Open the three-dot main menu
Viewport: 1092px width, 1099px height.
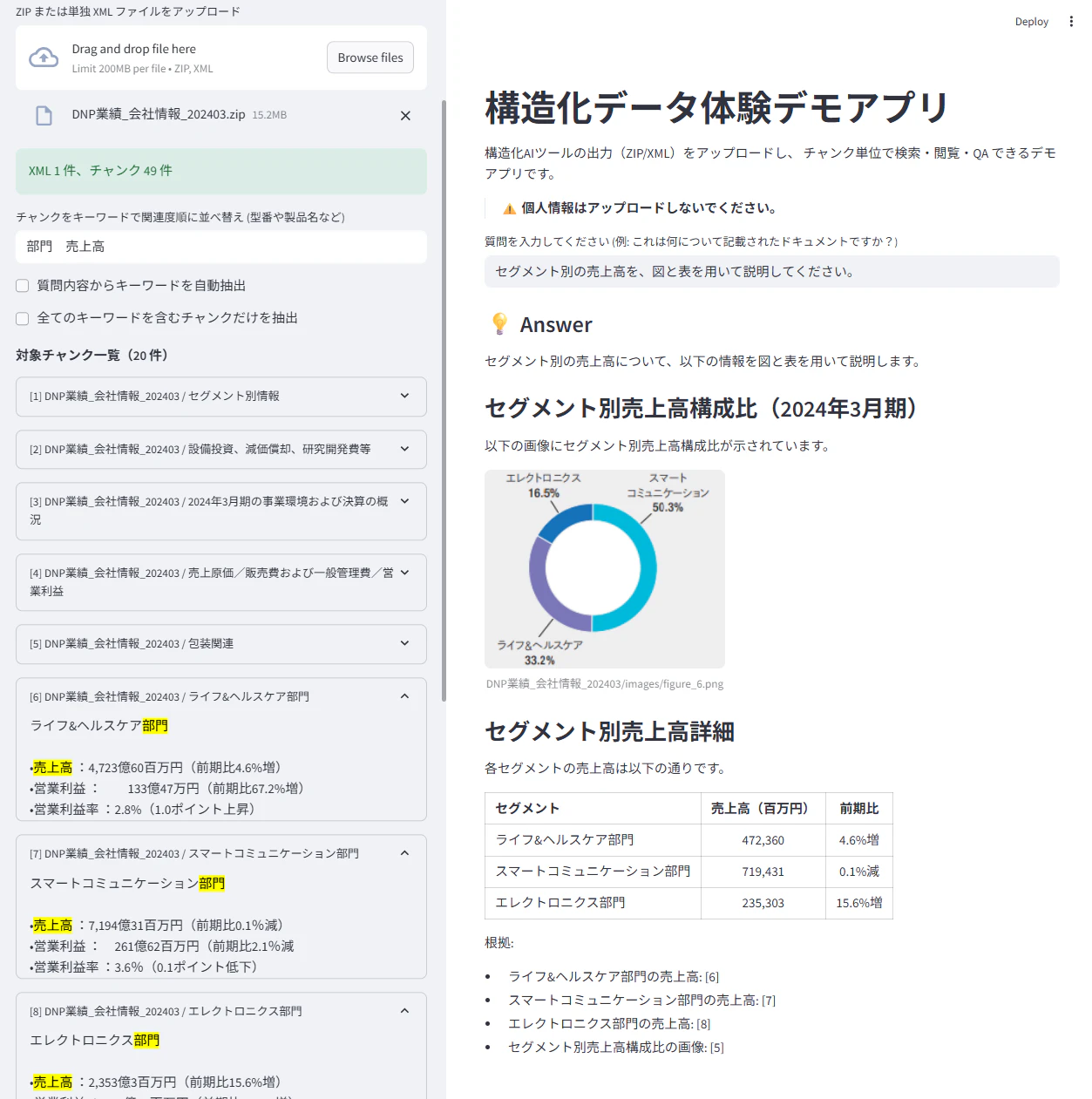pos(1071,22)
